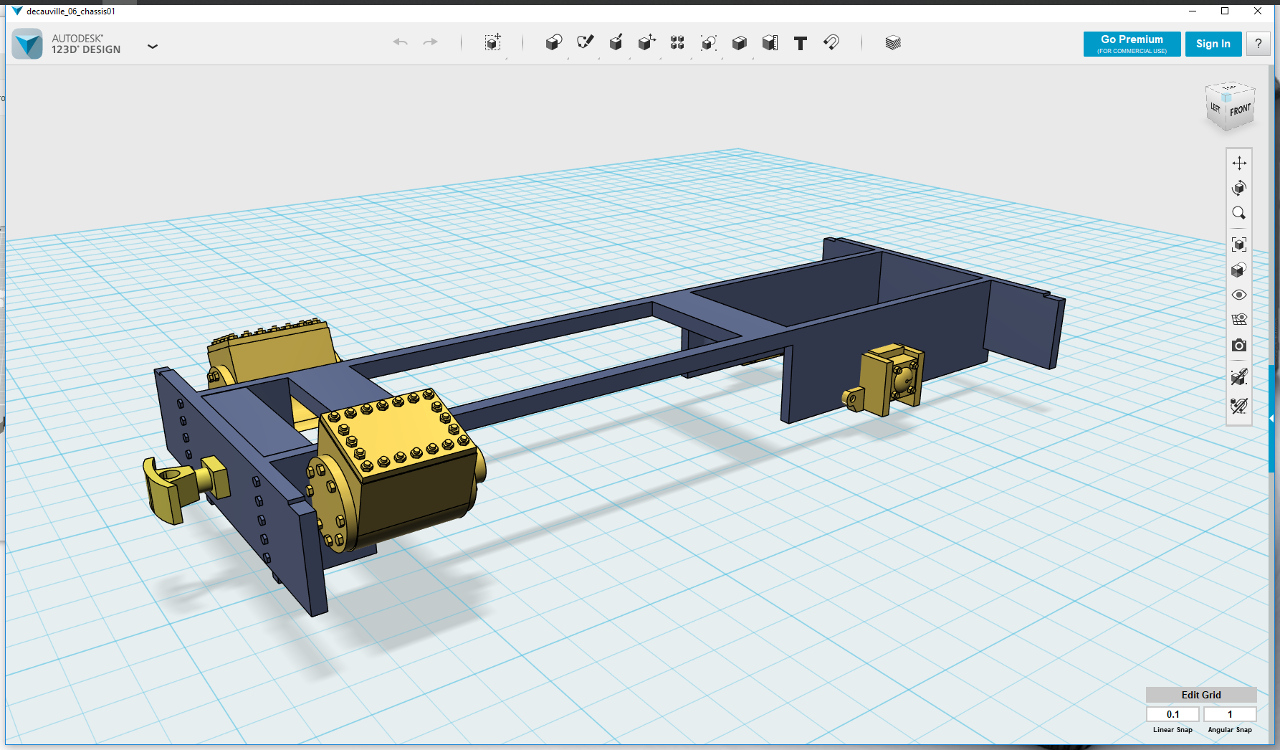Click the Angular Snap value field
This screenshot has width=1280, height=750.
[x=1230, y=714]
